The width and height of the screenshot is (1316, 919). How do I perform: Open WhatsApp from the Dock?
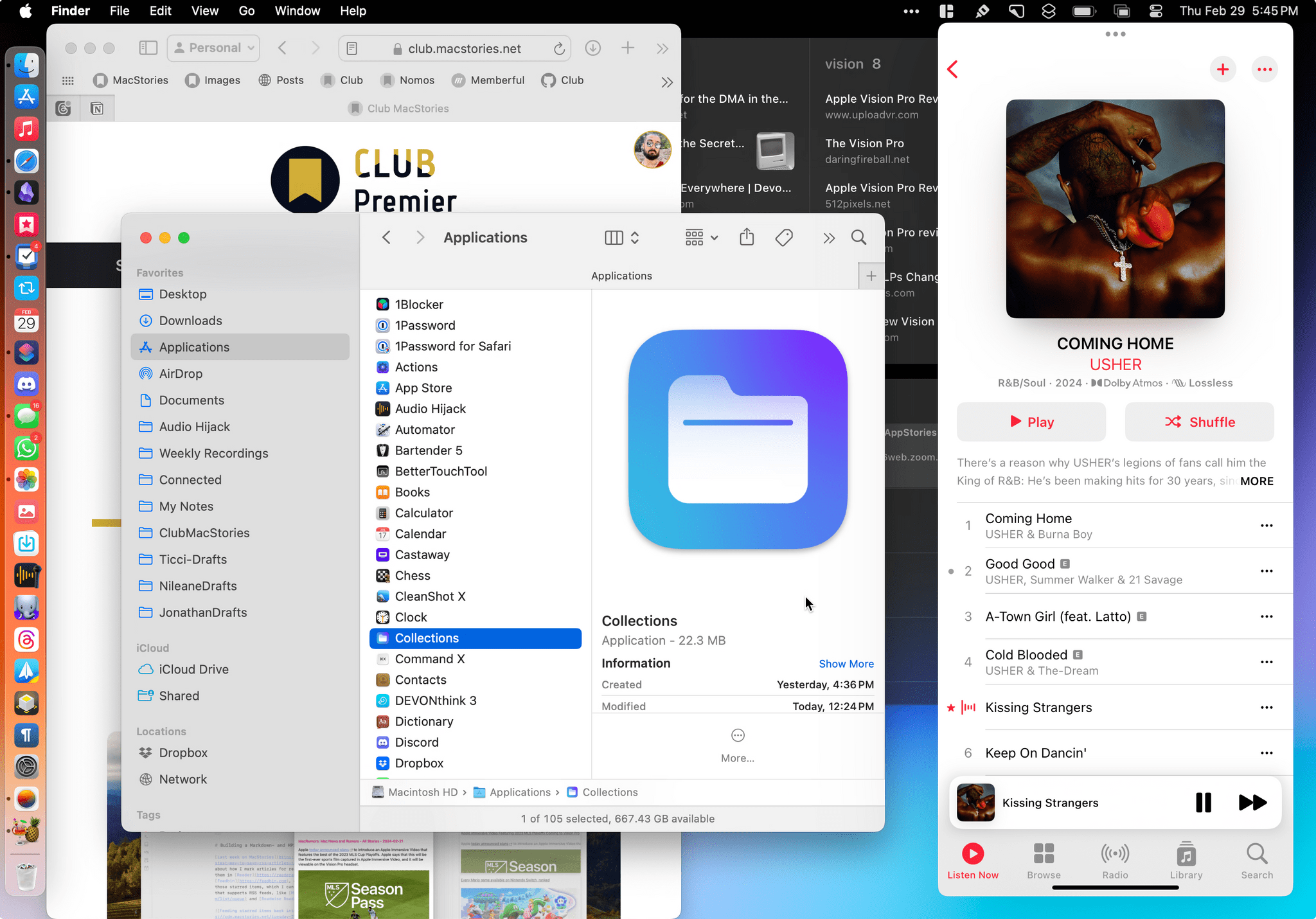click(x=26, y=448)
